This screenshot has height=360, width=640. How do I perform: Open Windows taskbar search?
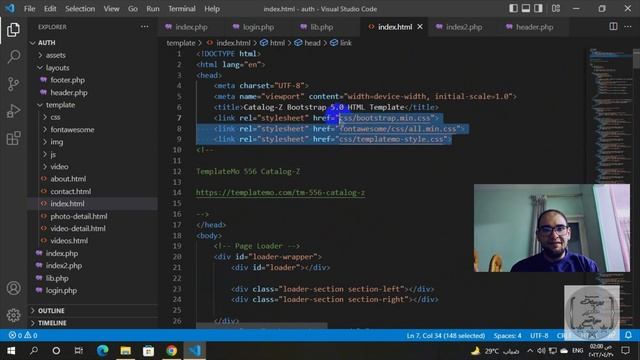coord(34,351)
